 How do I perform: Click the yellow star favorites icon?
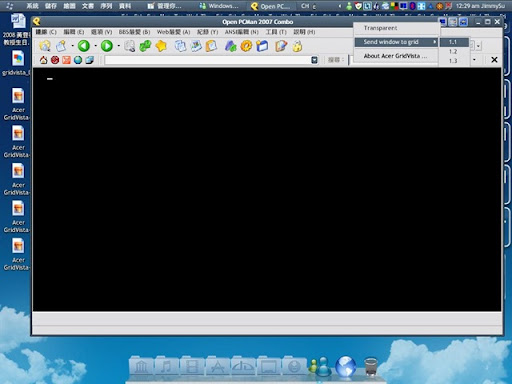(x=161, y=46)
